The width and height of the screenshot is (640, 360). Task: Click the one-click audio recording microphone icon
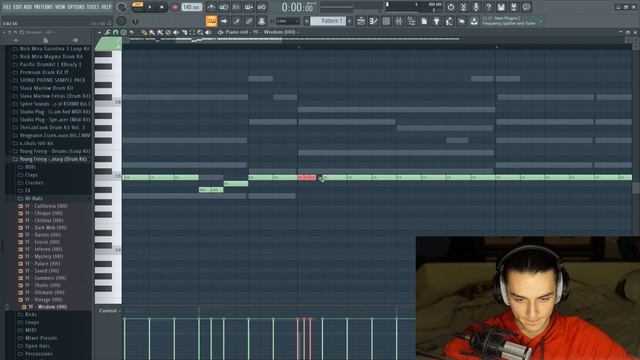[476, 7]
